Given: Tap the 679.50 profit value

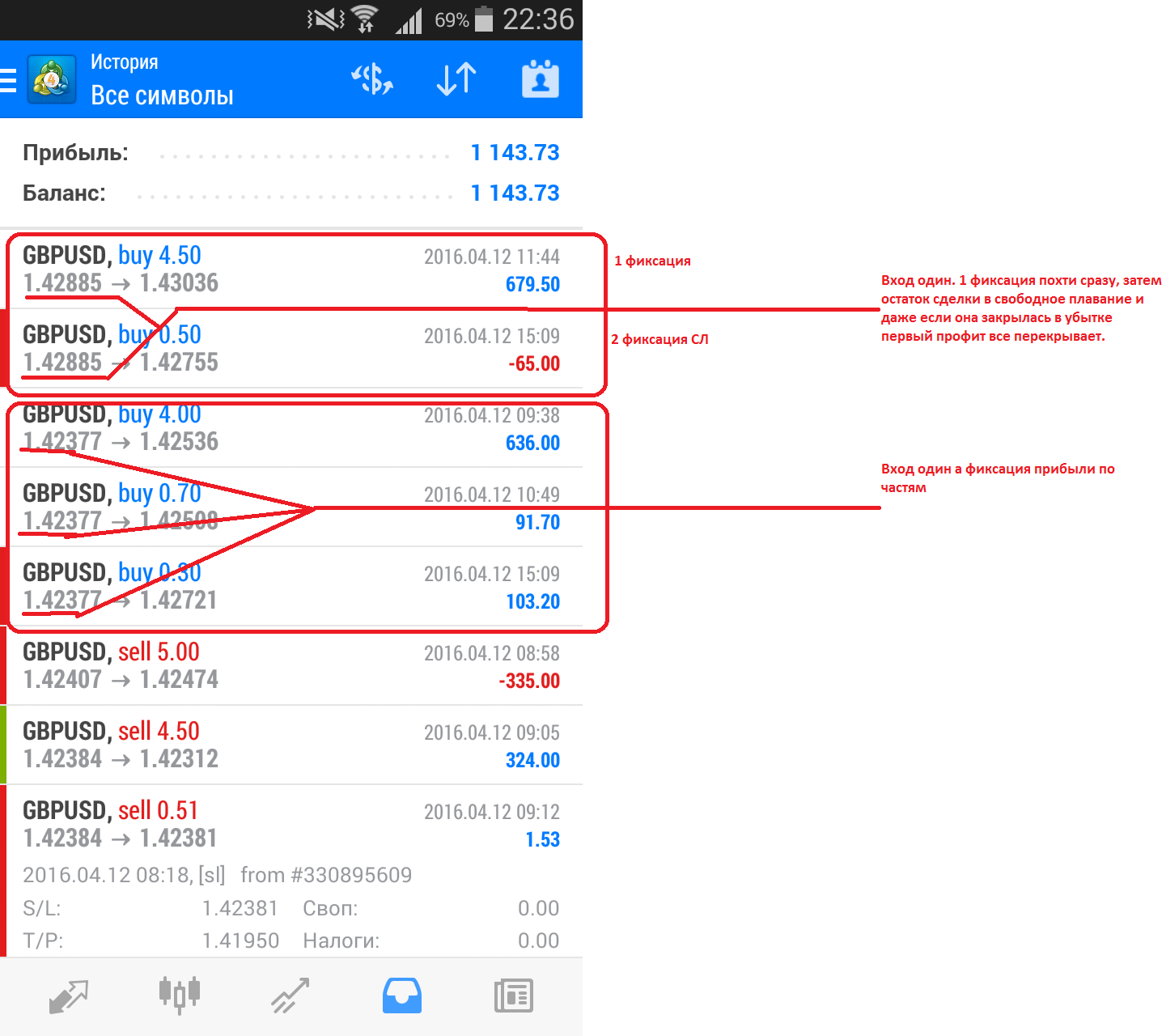Looking at the screenshot, I should point(532,284).
